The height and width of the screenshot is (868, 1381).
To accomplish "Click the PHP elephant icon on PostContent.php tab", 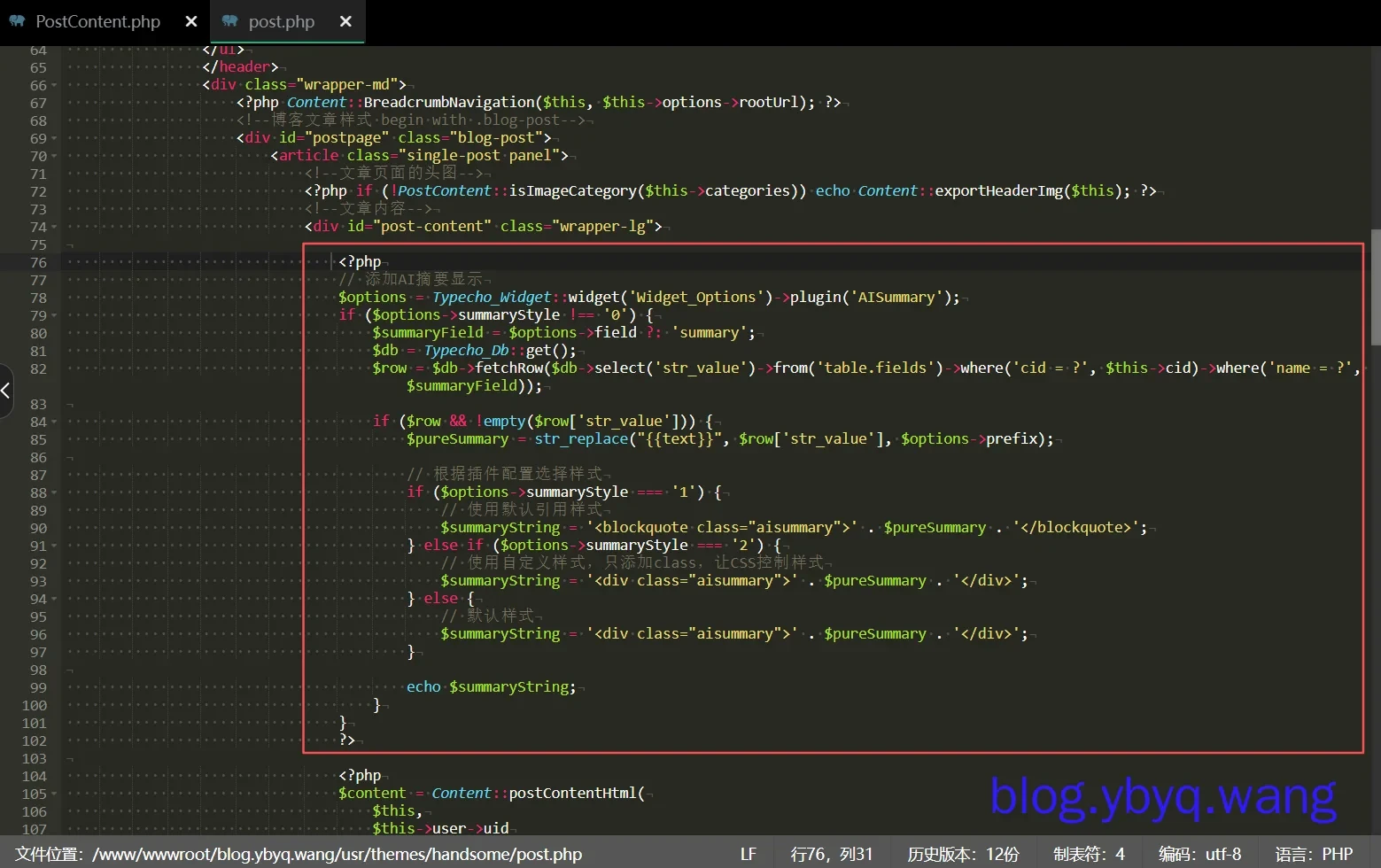I will tap(17, 21).
